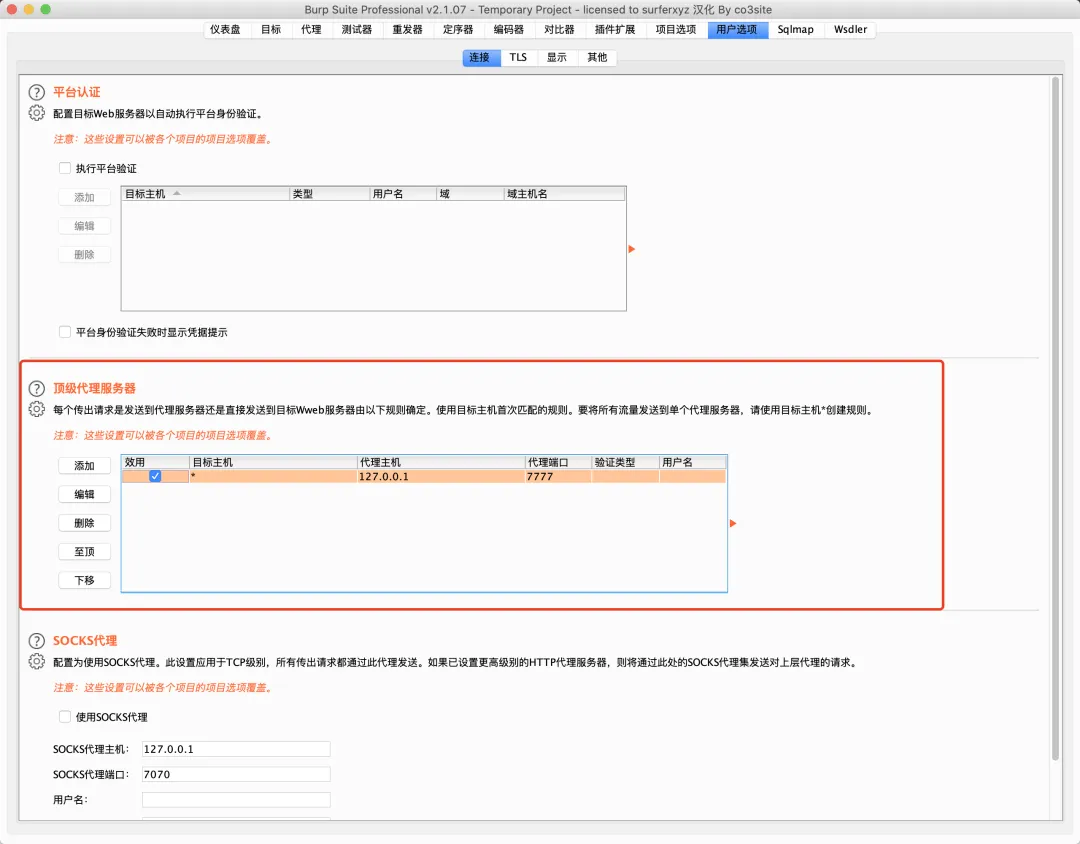
Task: Click orange arrow beside upstream proxy table
Action: [x=733, y=524]
